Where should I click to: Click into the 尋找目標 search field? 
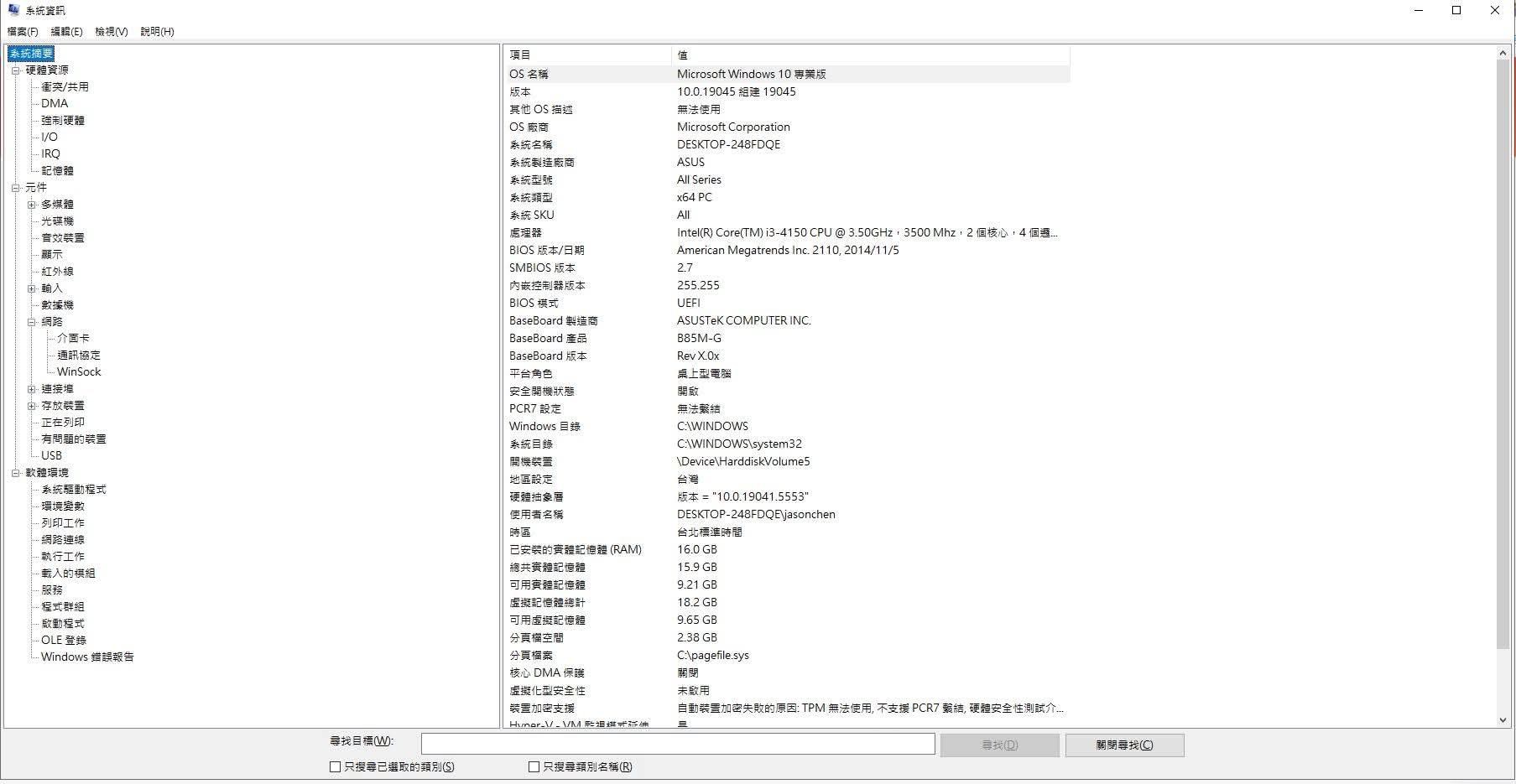point(677,744)
